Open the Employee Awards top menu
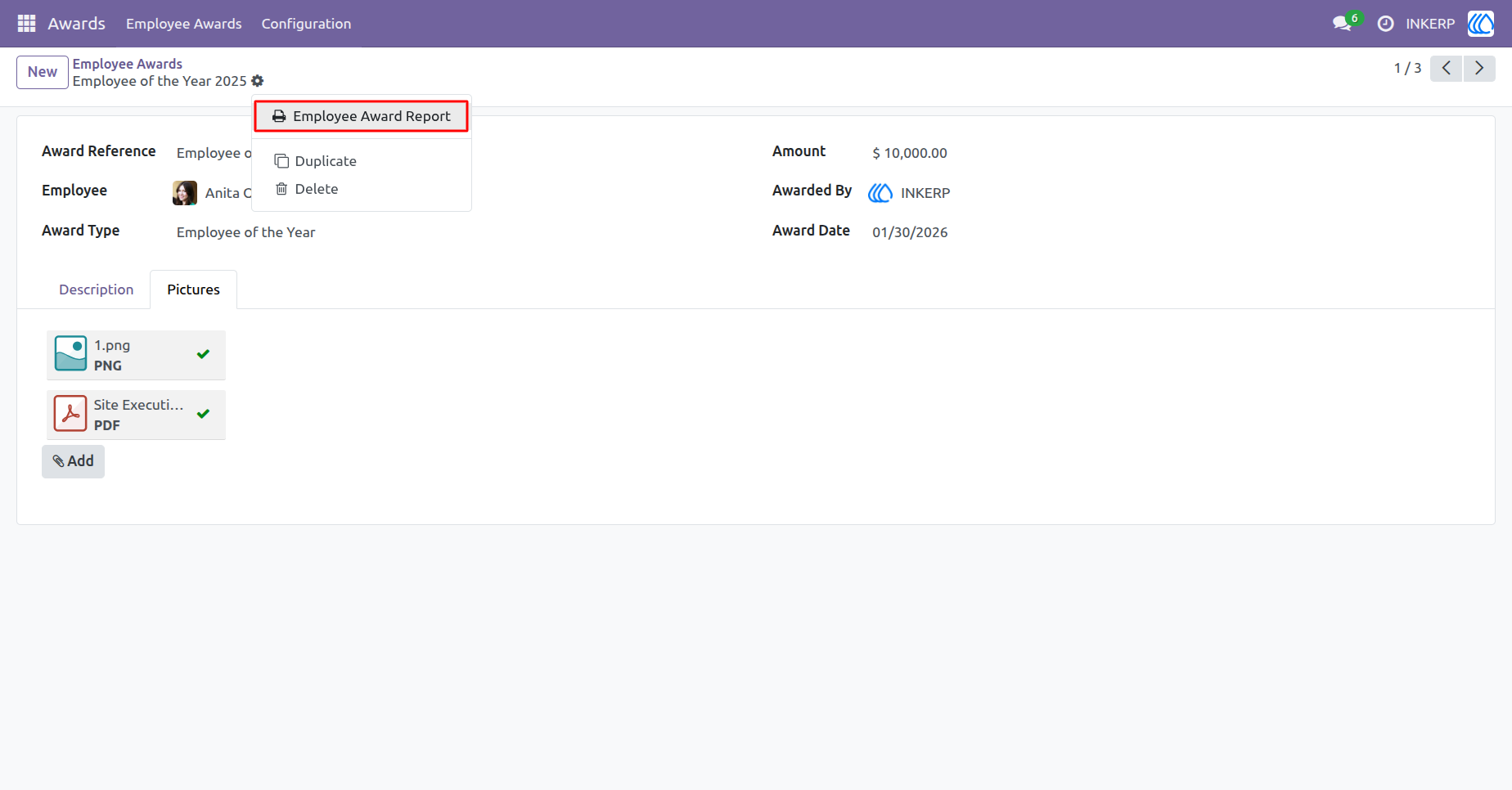This screenshot has width=1512, height=790. [x=184, y=24]
